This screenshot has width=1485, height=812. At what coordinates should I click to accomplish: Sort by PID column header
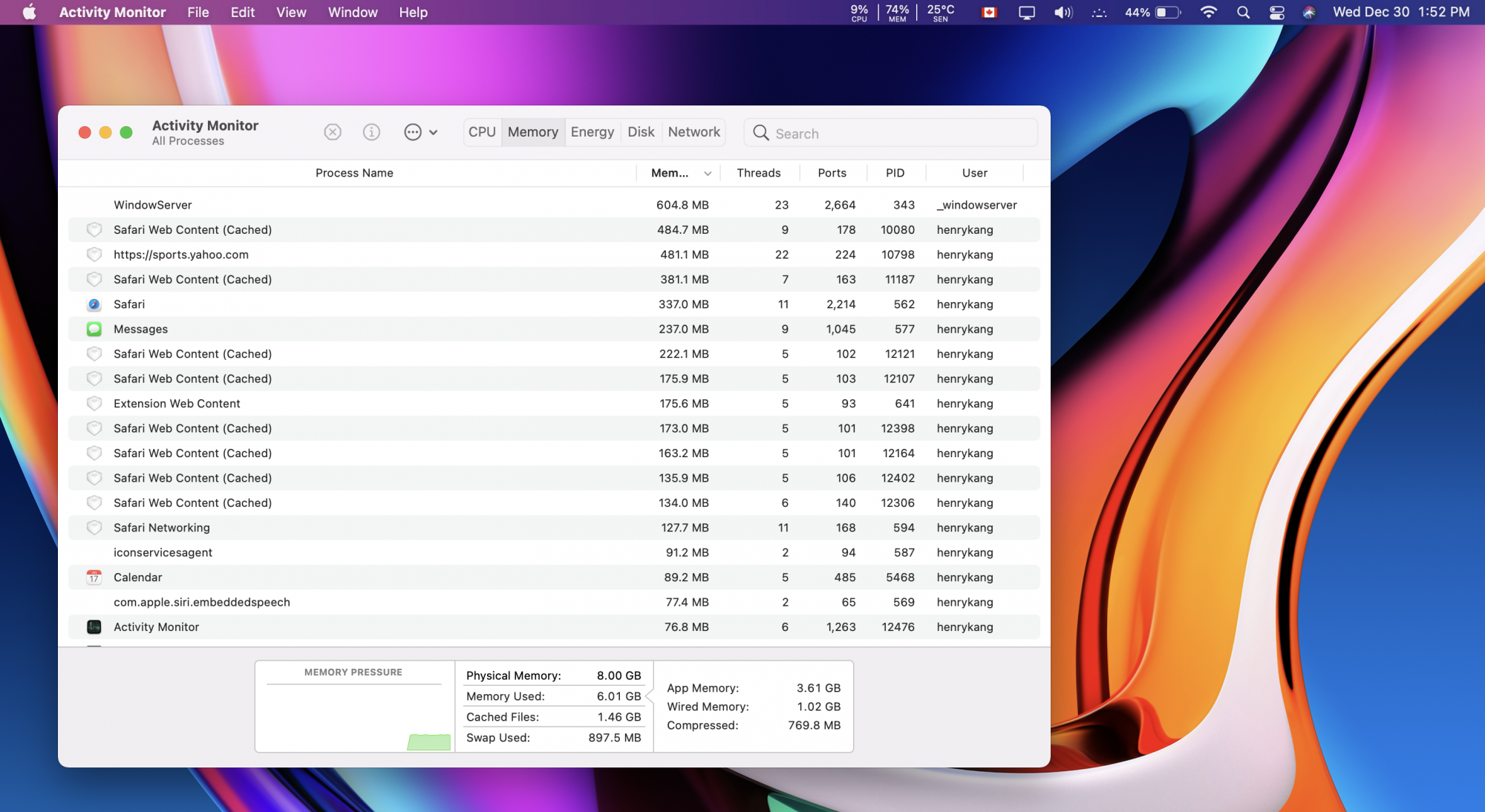coord(895,173)
